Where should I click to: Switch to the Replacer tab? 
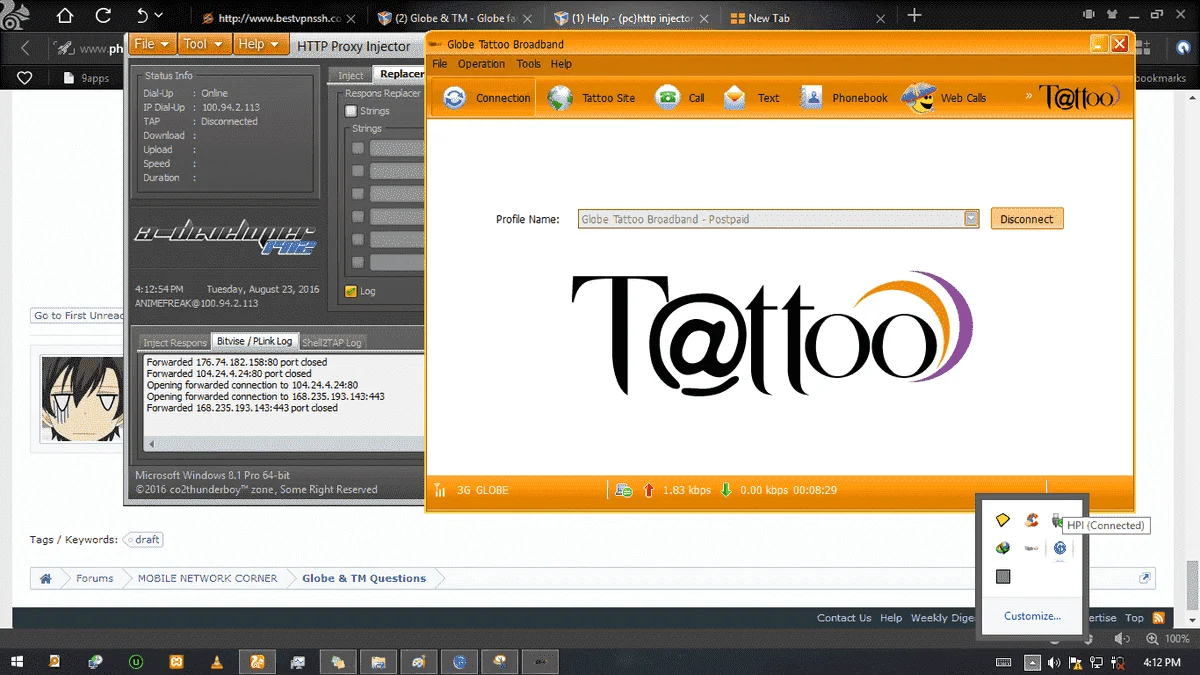pos(400,74)
